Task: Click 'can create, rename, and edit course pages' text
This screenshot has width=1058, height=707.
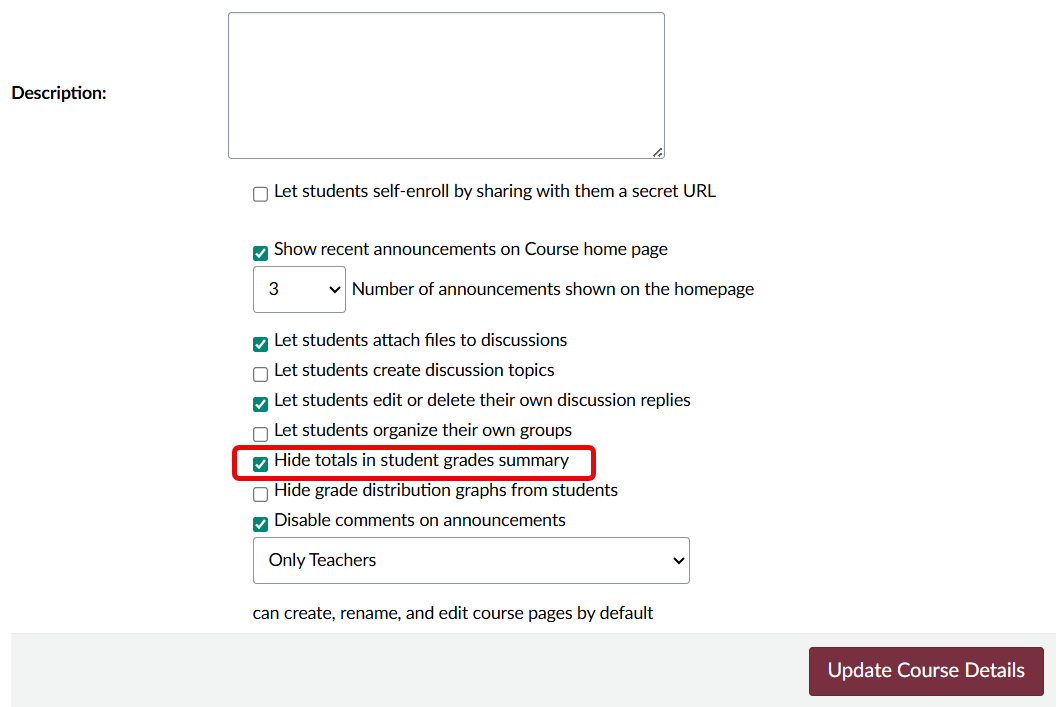Action: [x=453, y=612]
